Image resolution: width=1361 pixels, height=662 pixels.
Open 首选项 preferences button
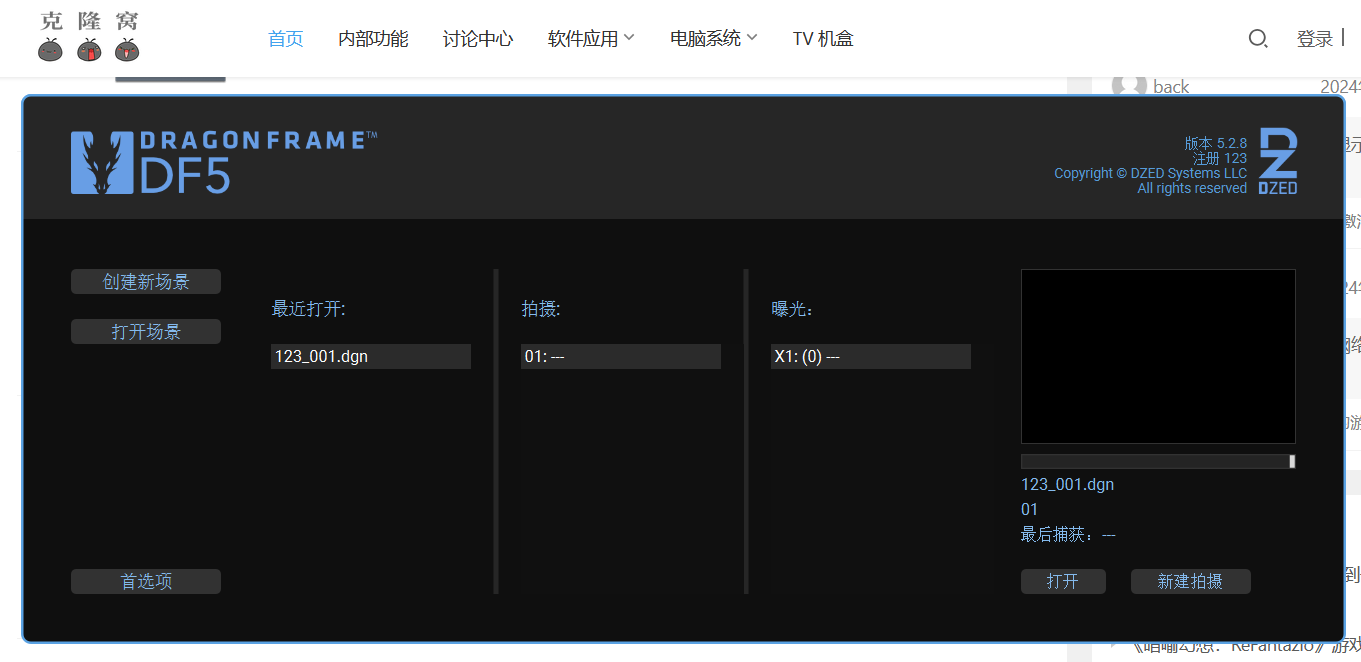pos(146,582)
